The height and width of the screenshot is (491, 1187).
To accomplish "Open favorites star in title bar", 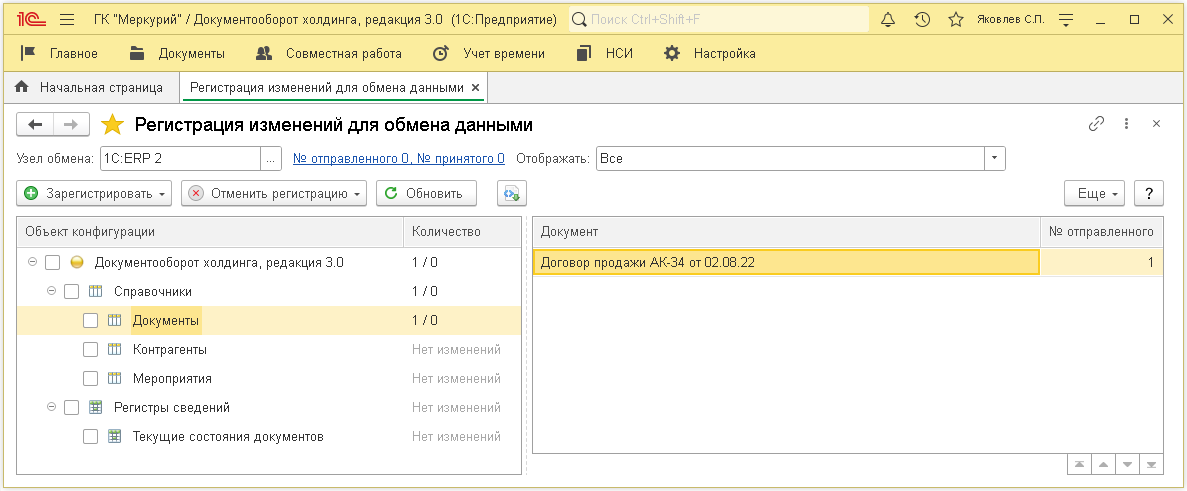I will 956,19.
